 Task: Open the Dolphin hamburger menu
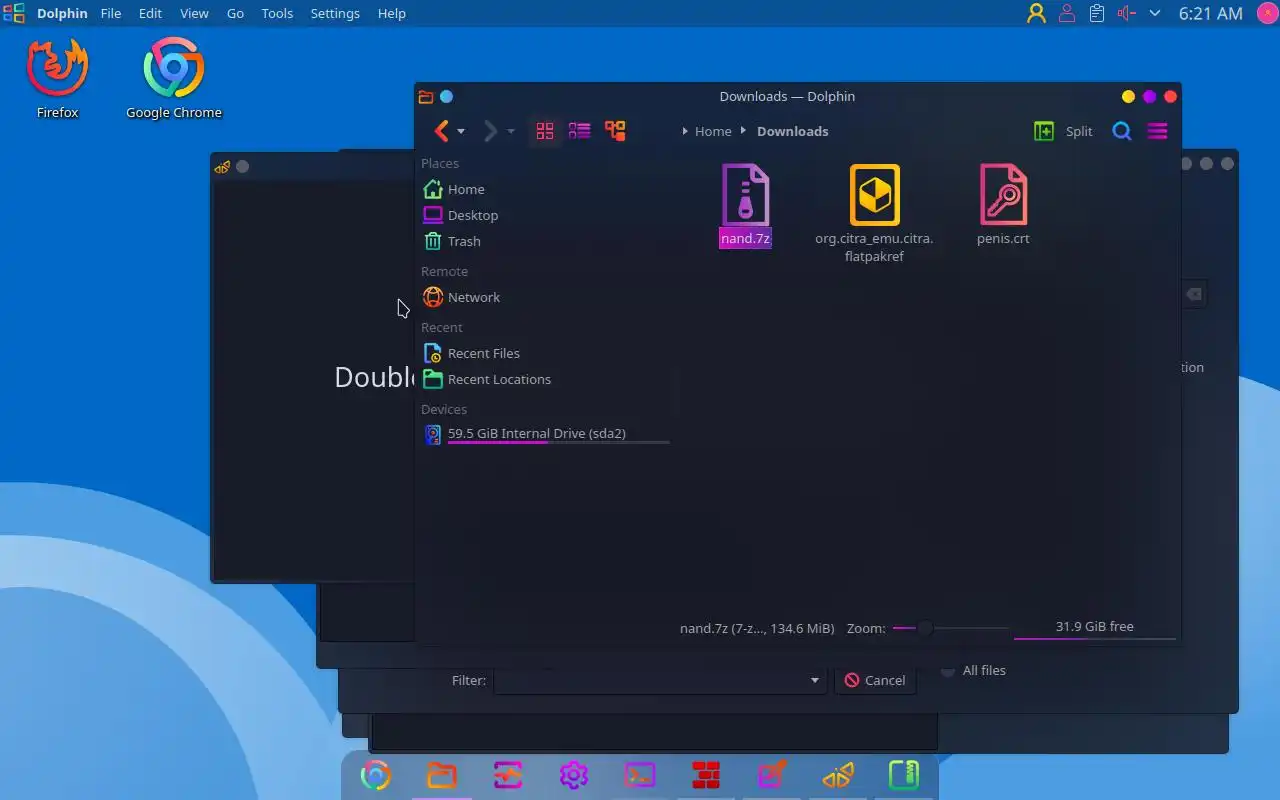click(x=1157, y=131)
